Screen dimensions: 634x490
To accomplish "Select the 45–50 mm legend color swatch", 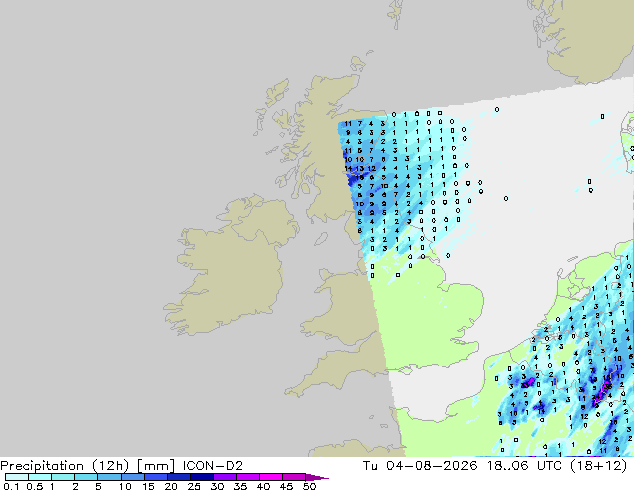I will (x=294, y=477).
